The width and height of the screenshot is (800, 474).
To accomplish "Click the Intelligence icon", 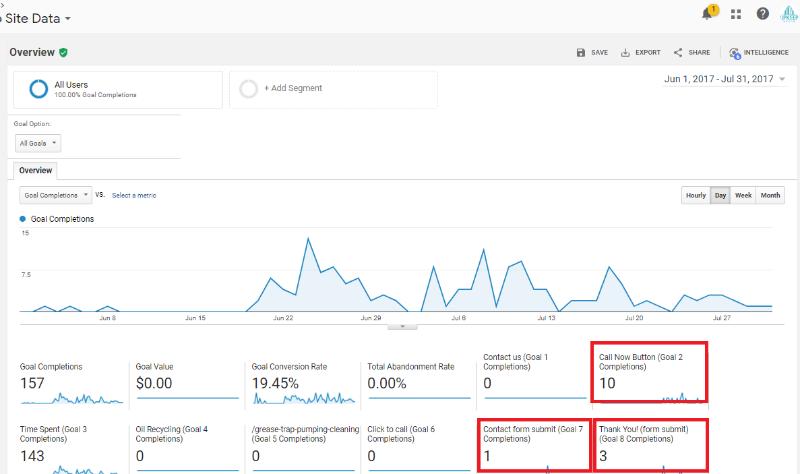I will (x=735, y=53).
